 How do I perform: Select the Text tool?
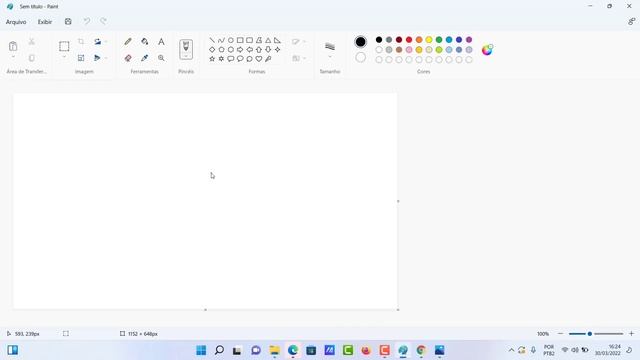(x=161, y=42)
